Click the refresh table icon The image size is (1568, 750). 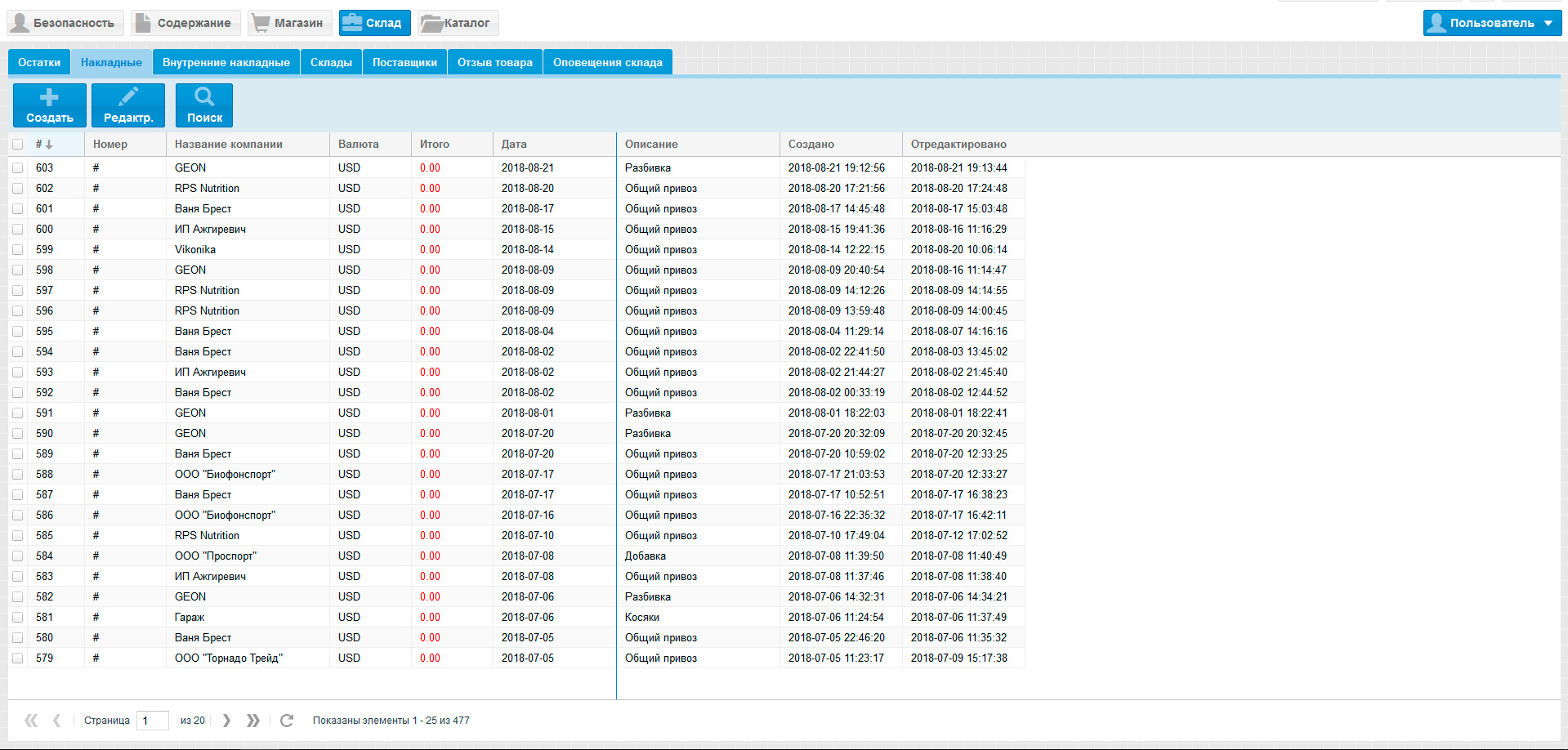[287, 721]
